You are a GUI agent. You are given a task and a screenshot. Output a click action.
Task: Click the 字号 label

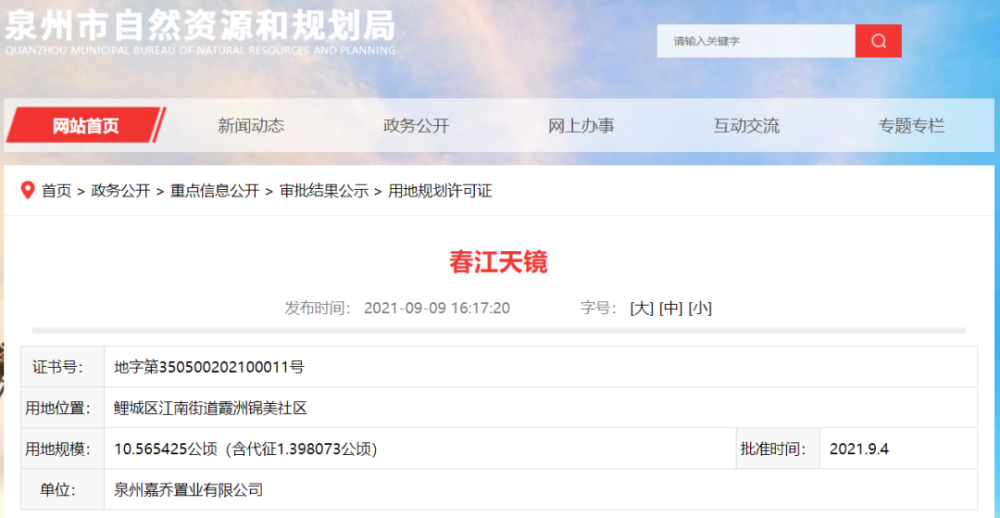[x=598, y=308]
